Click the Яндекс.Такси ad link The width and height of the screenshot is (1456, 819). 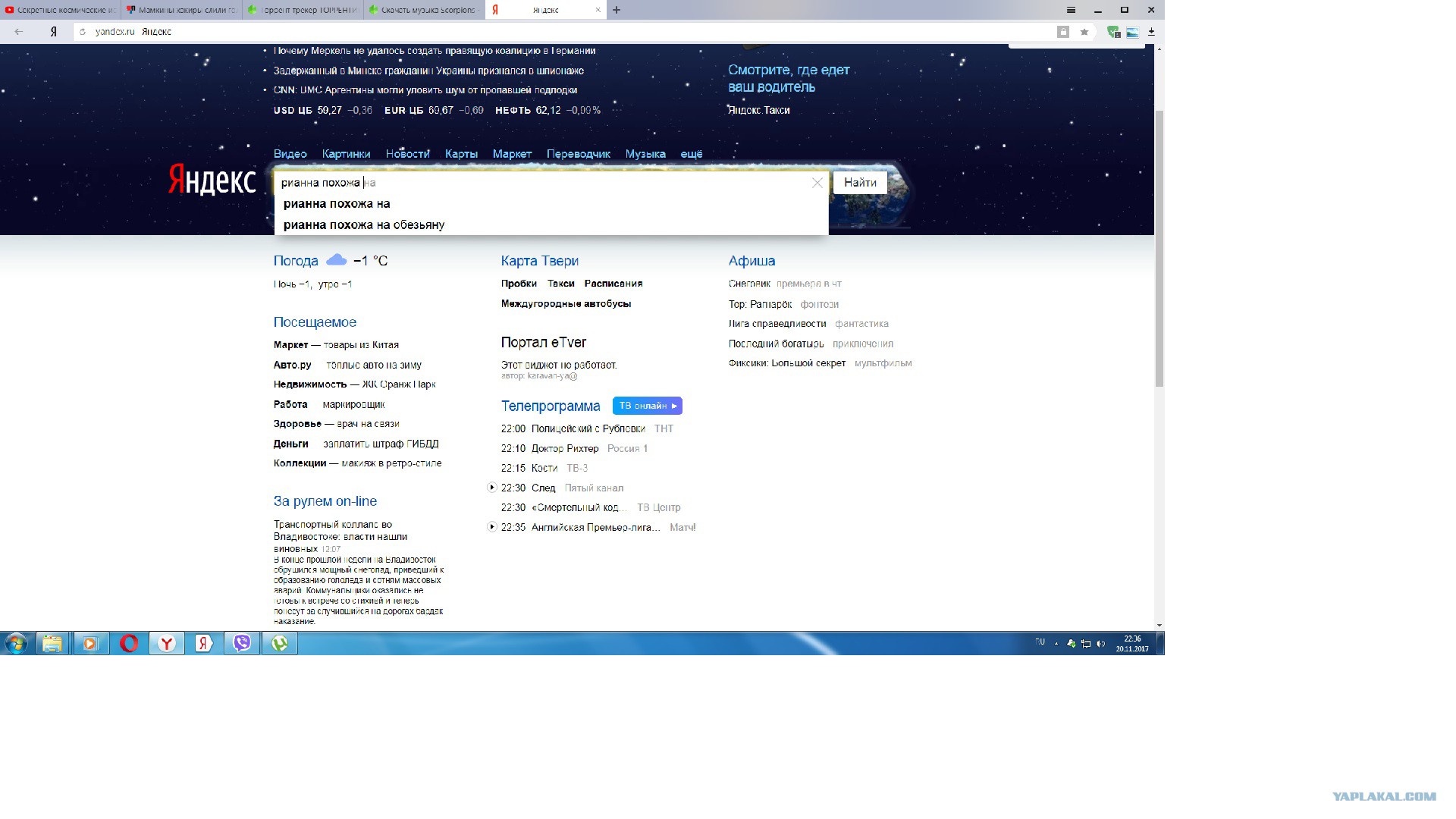pyautogui.click(x=759, y=110)
